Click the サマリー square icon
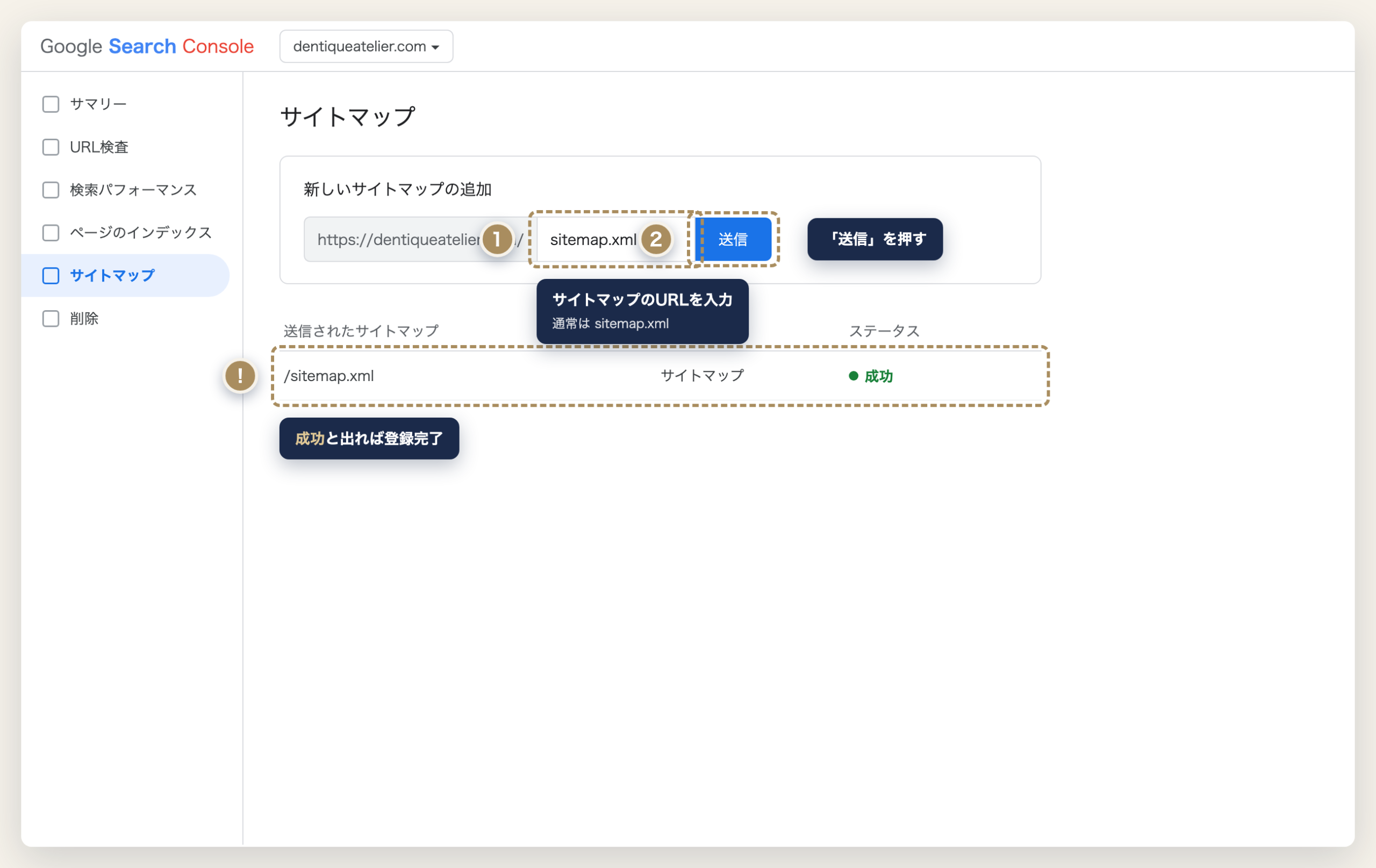 point(51,104)
